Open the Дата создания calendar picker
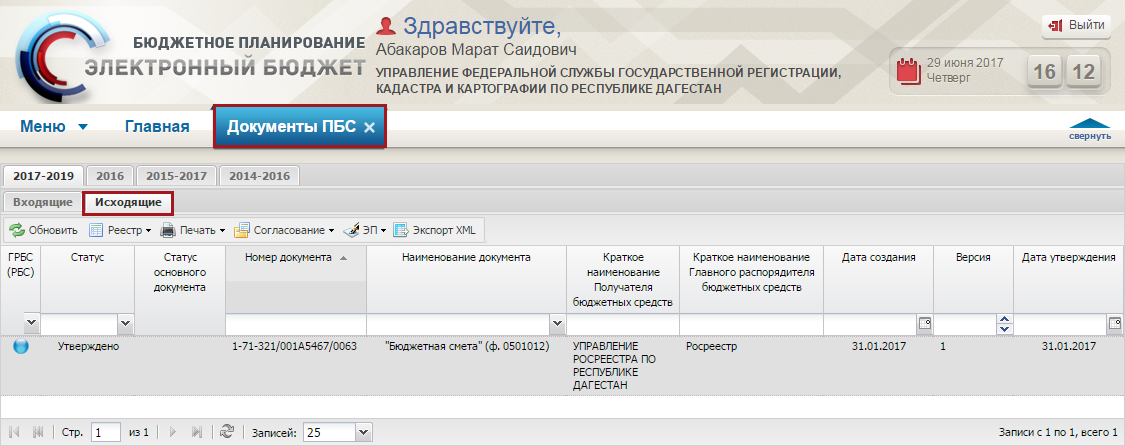1125x446 pixels. tap(924, 325)
